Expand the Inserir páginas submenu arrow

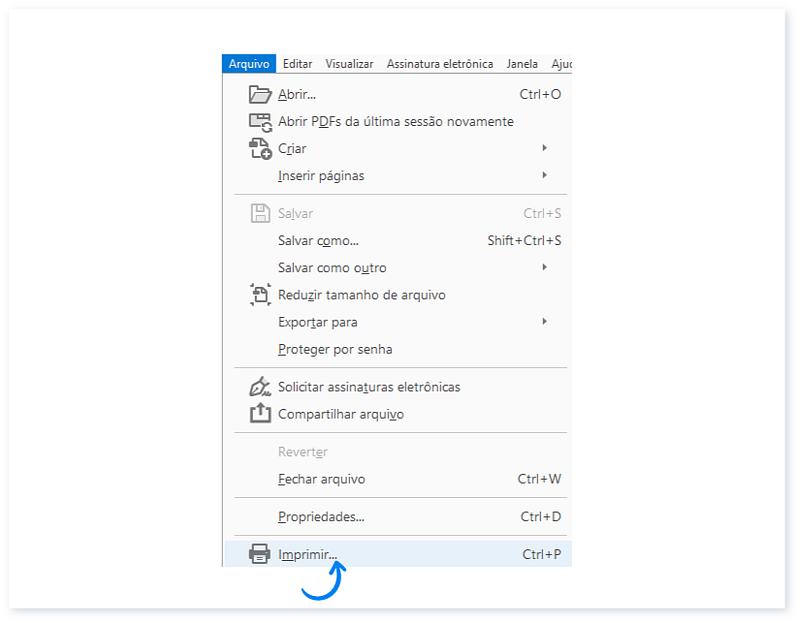(544, 175)
